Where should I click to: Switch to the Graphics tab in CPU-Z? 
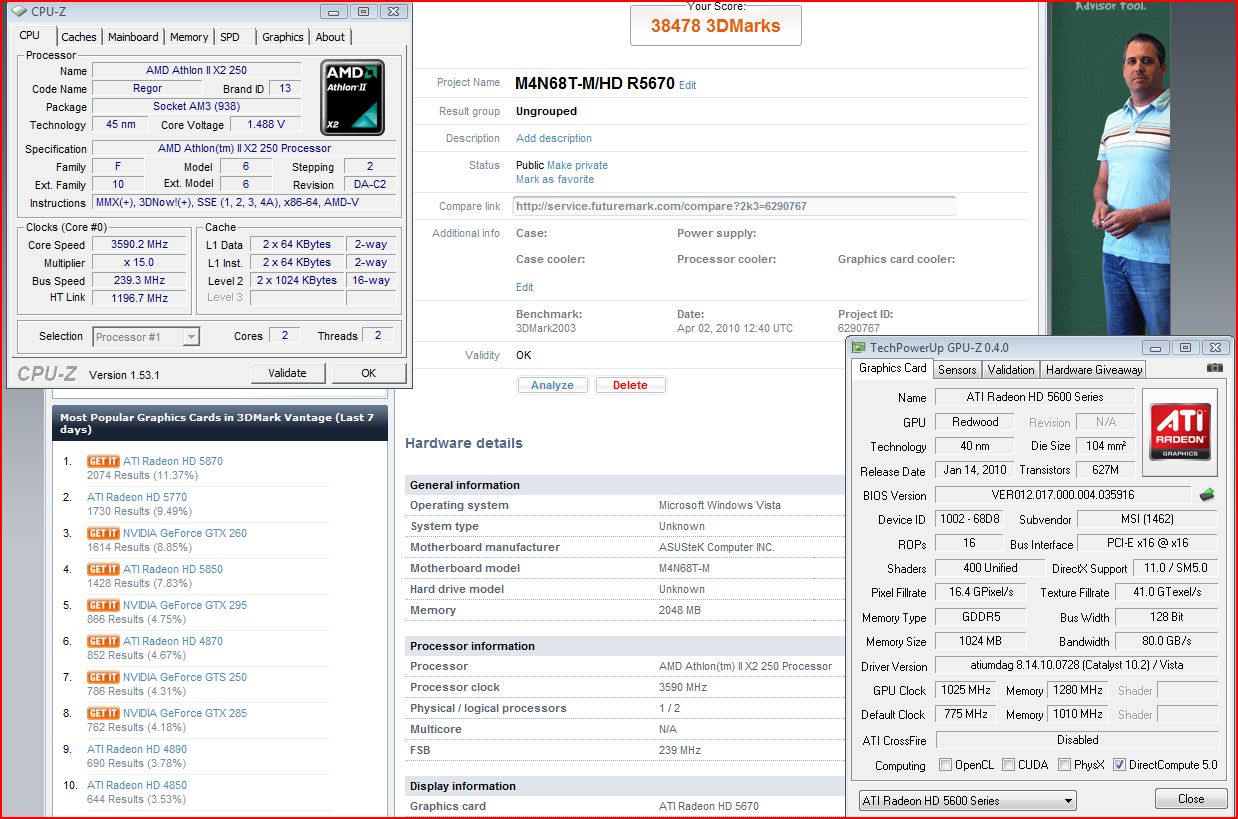[x=283, y=37]
